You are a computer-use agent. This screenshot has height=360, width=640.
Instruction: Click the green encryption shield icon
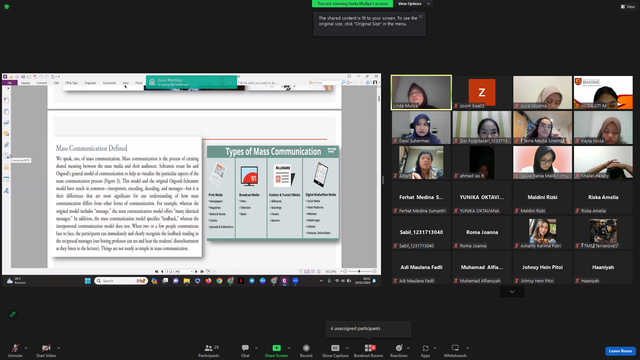point(7,7)
